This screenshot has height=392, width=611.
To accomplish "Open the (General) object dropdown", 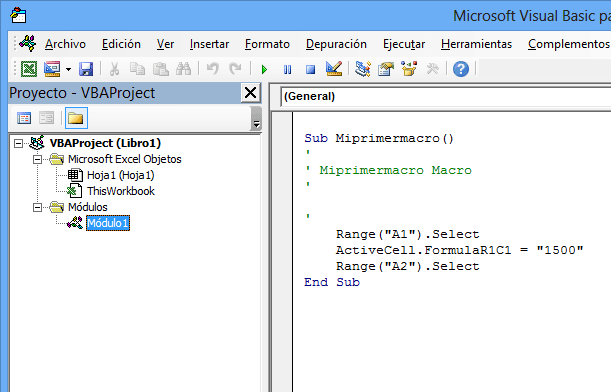I will (445, 97).
